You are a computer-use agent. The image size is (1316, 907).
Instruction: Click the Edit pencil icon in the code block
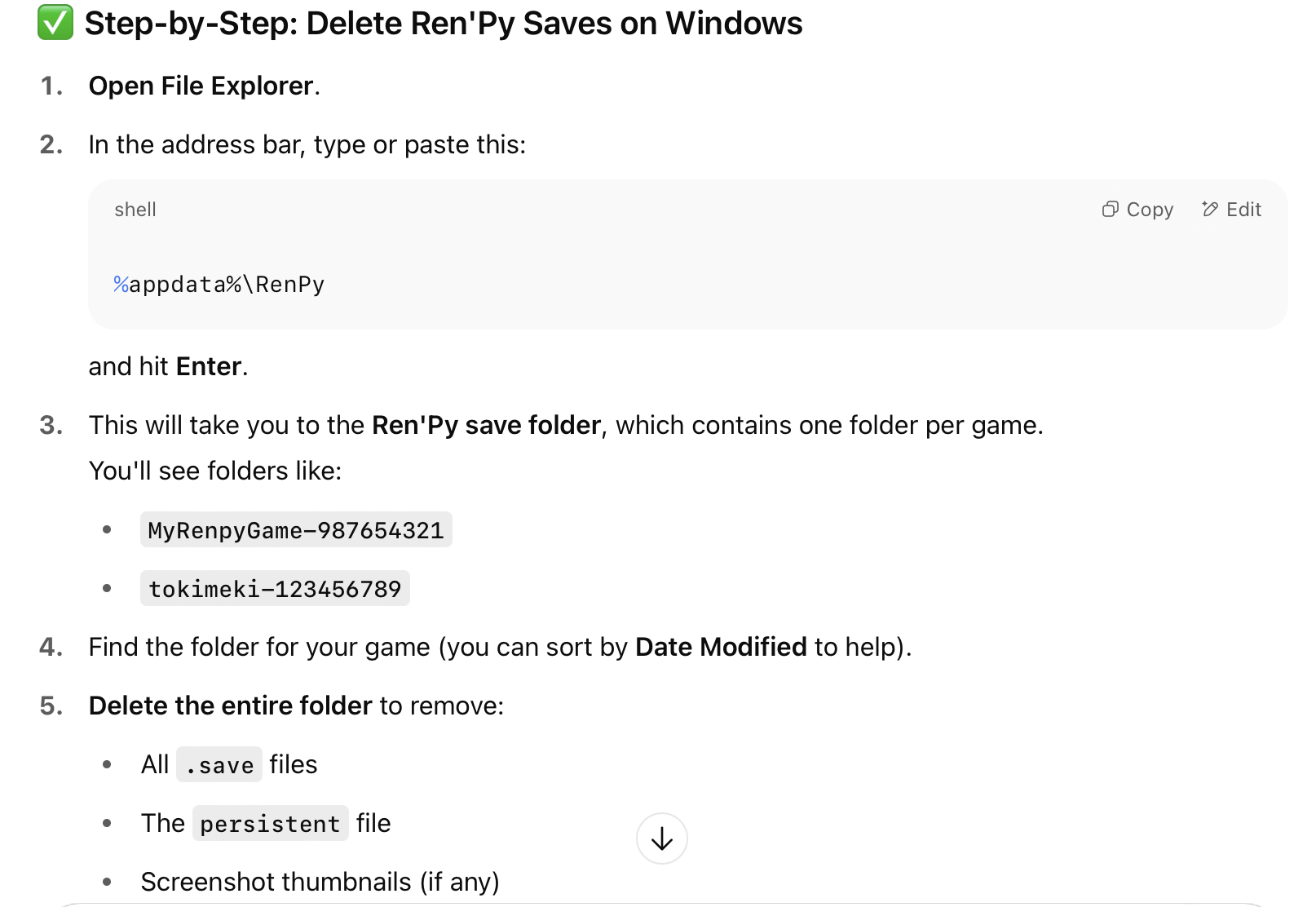1210,210
